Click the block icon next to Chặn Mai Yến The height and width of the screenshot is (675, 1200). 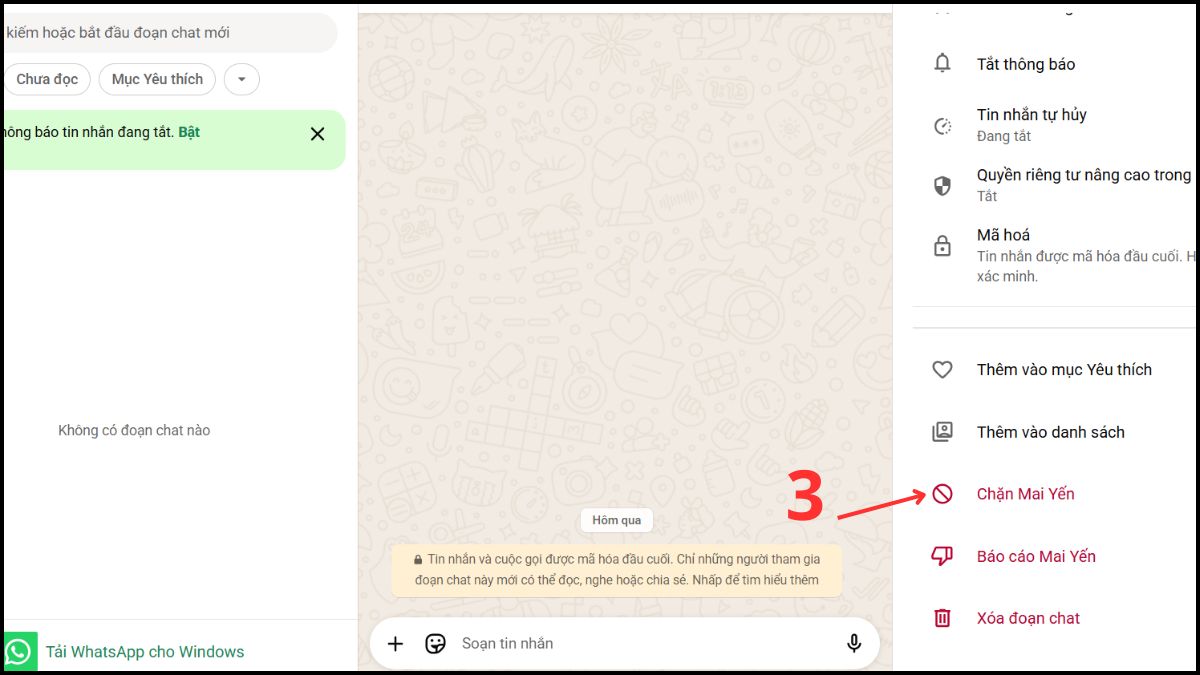click(941, 493)
